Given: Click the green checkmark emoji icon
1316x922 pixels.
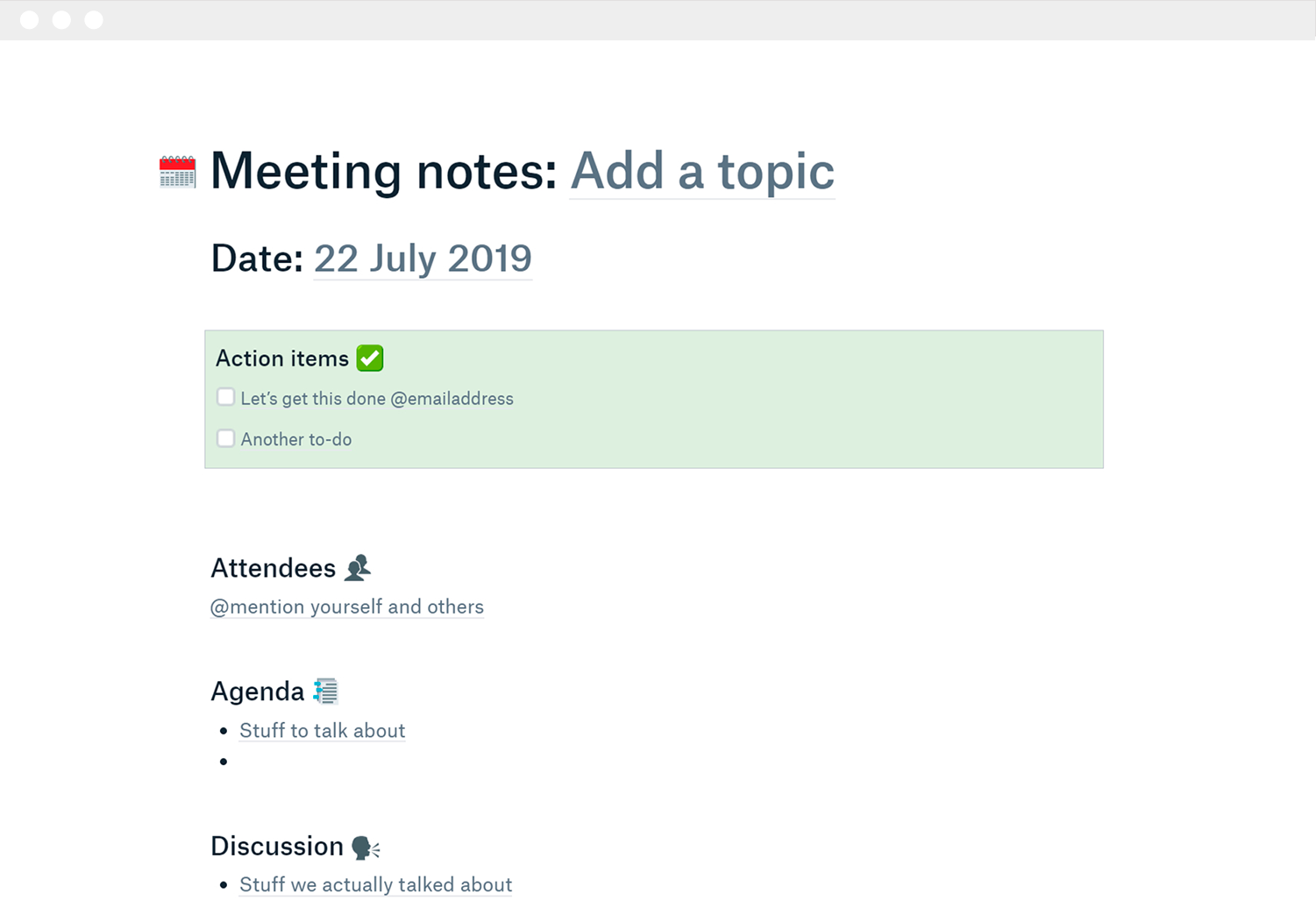Looking at the screenshot, I should click(x=370, y=358).
